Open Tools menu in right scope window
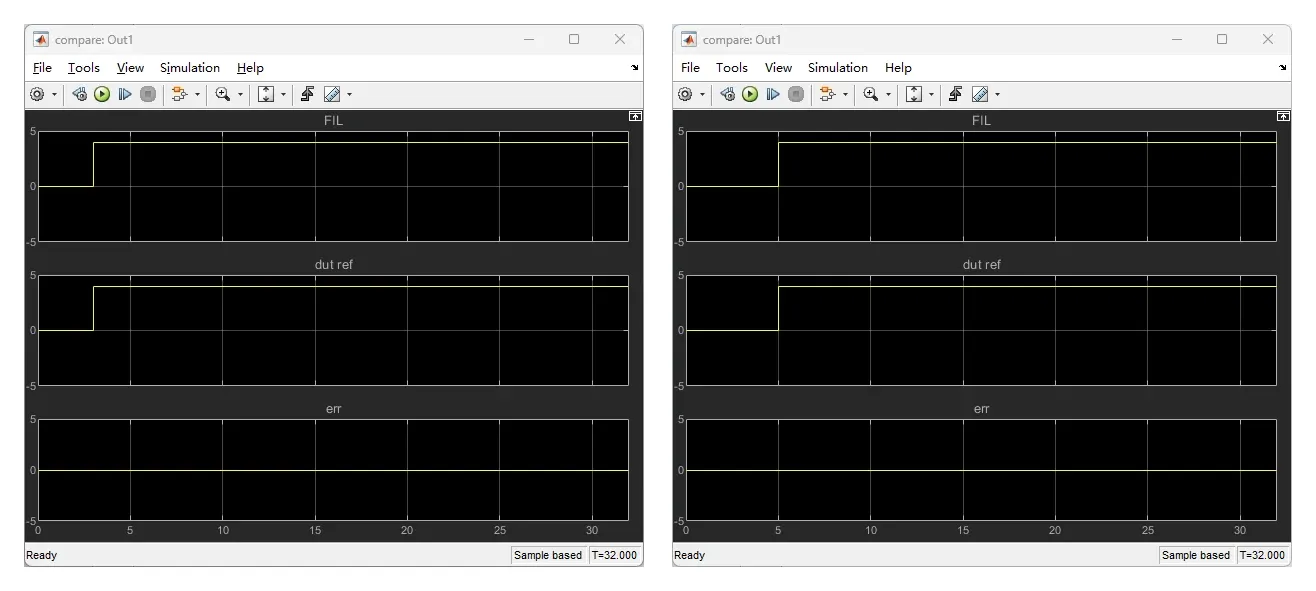Screen dimensions: 1316x591 coord(732,68)
